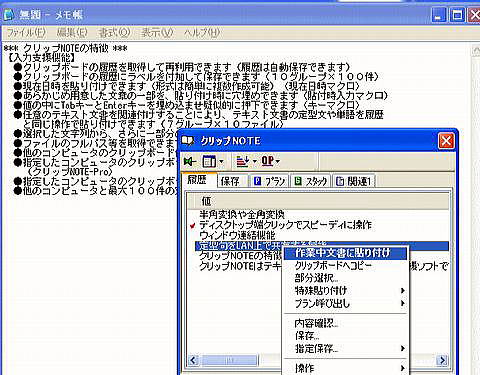Screen dimensions: 480x375
Task: Click the クリップNOTE book icon in title bar
Action: [x=188, y=141]
